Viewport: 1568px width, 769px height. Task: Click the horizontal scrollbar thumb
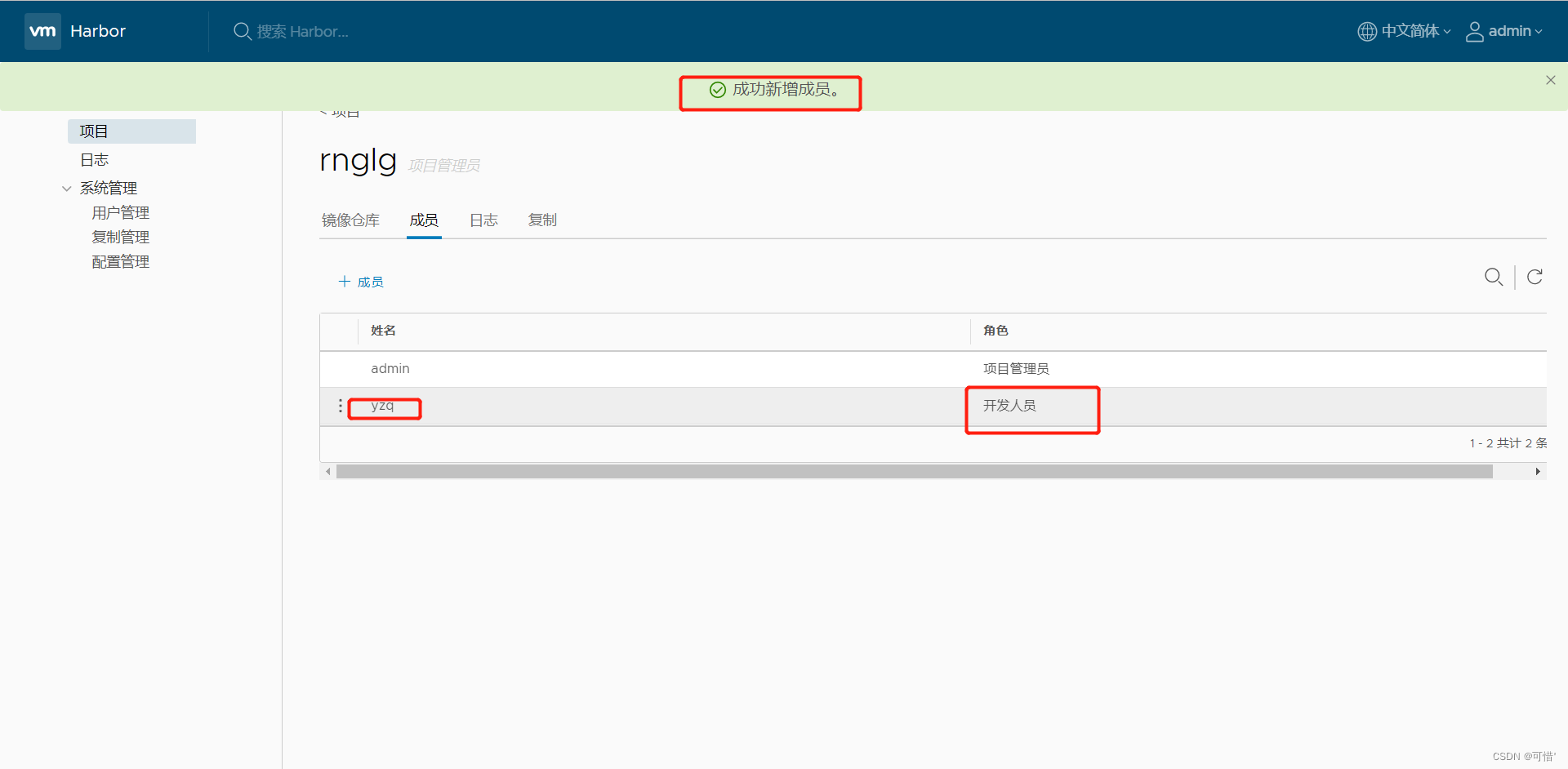click(x=915, y=472)
